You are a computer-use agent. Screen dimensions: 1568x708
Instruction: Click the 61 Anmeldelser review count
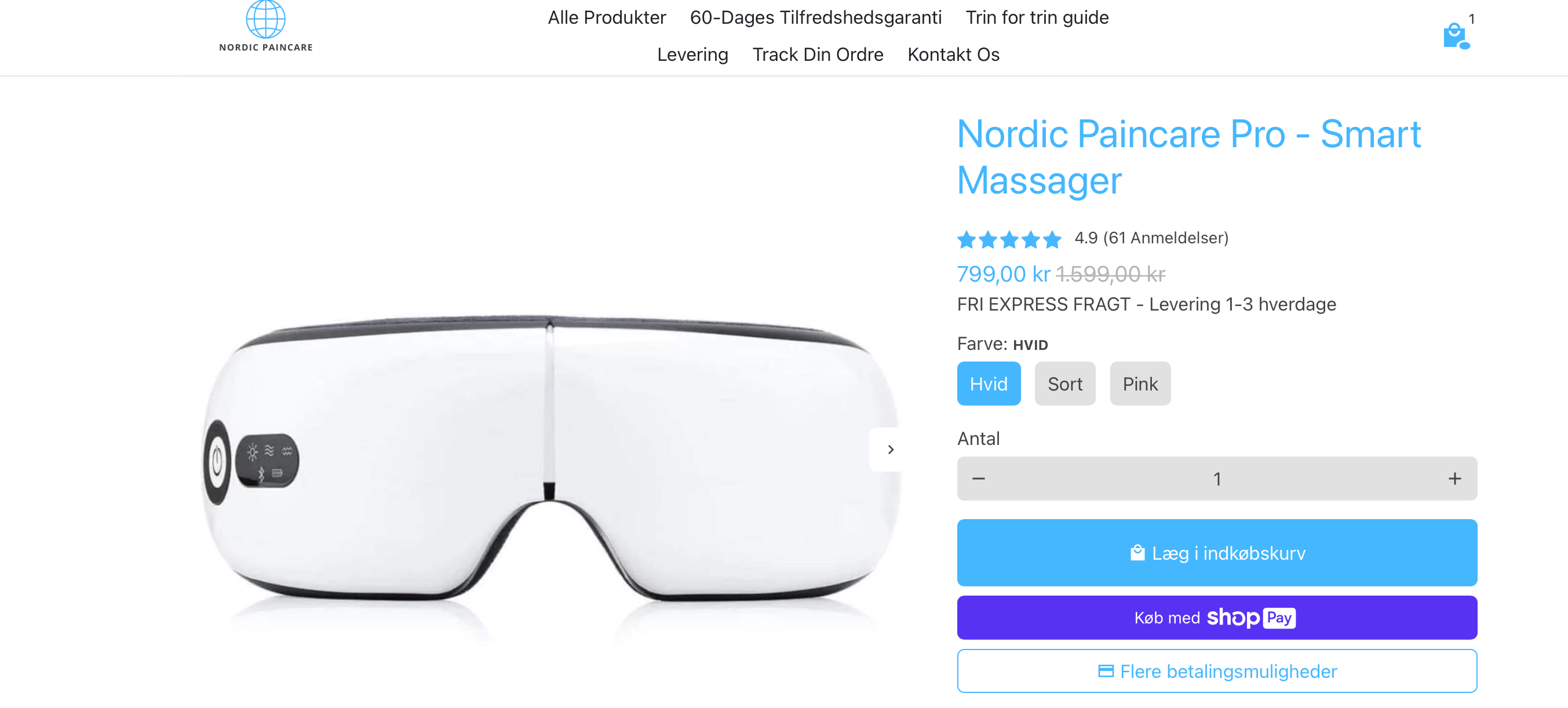tap(1166, 238)
